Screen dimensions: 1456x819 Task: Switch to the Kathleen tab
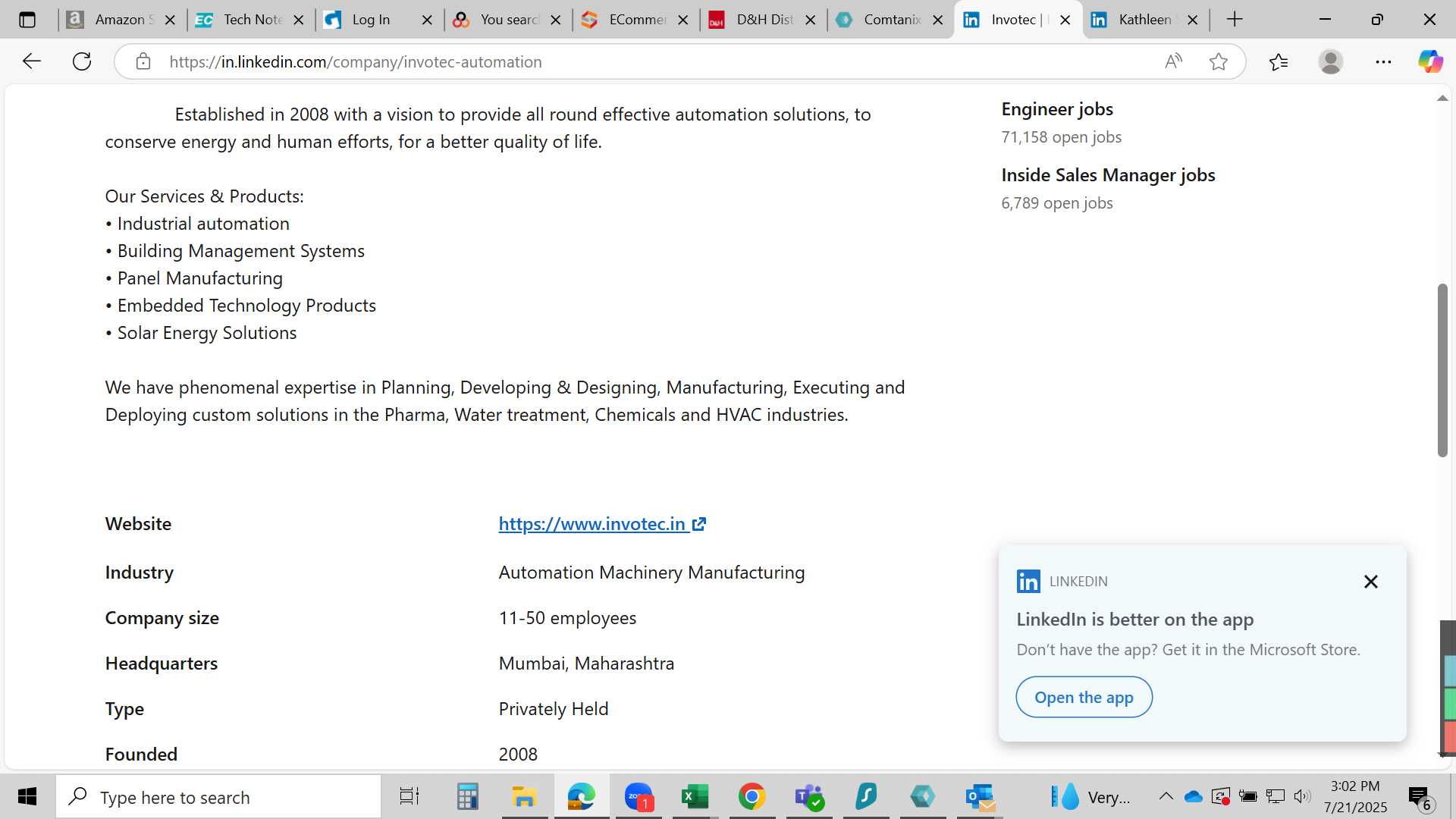(x=1144, y=20)
